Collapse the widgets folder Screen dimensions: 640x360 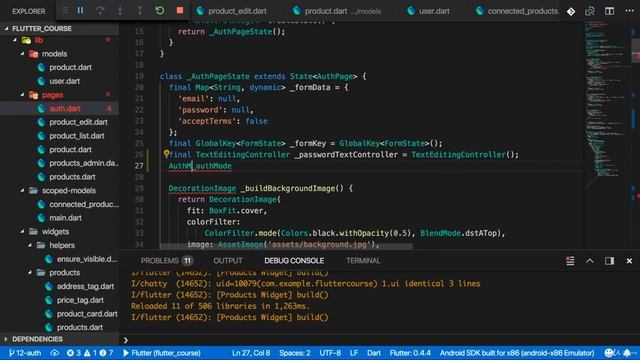[23, 232]
